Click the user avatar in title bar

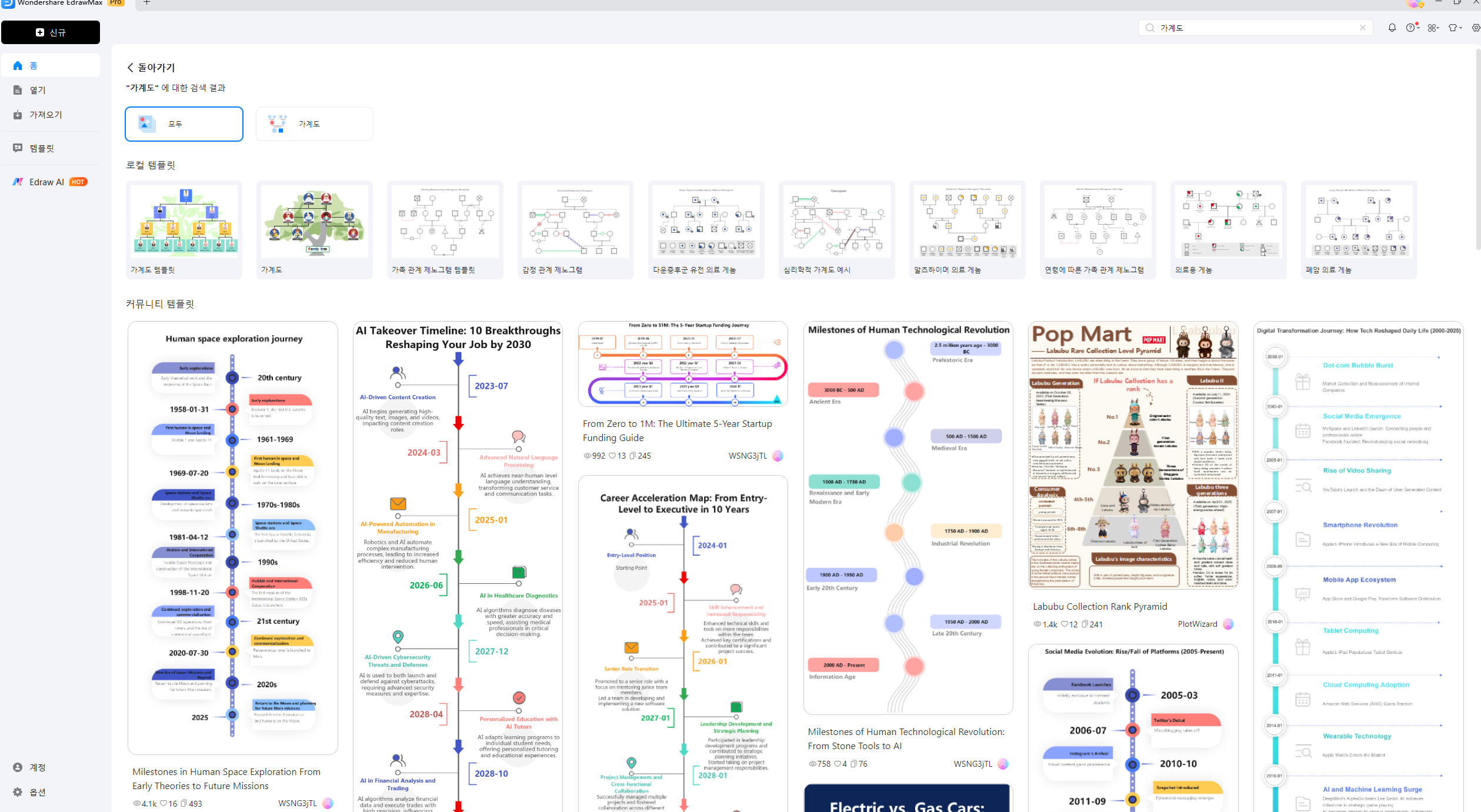1414,4
